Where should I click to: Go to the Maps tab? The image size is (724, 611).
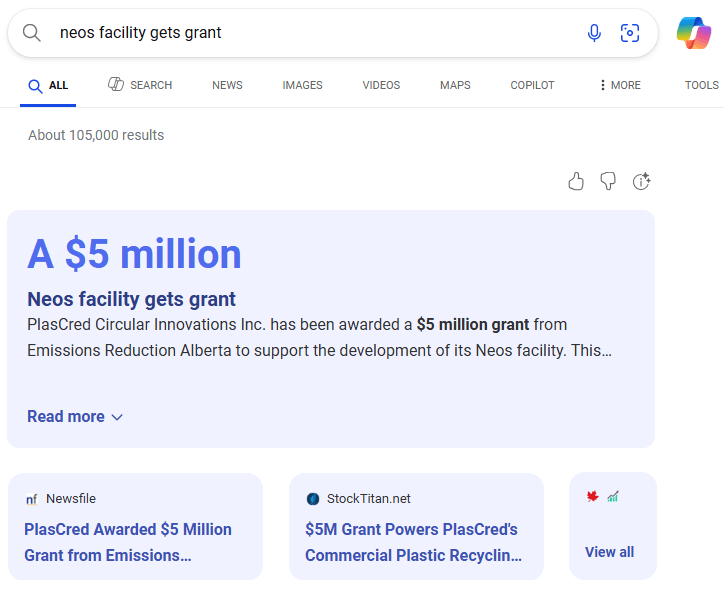[455, 85]
